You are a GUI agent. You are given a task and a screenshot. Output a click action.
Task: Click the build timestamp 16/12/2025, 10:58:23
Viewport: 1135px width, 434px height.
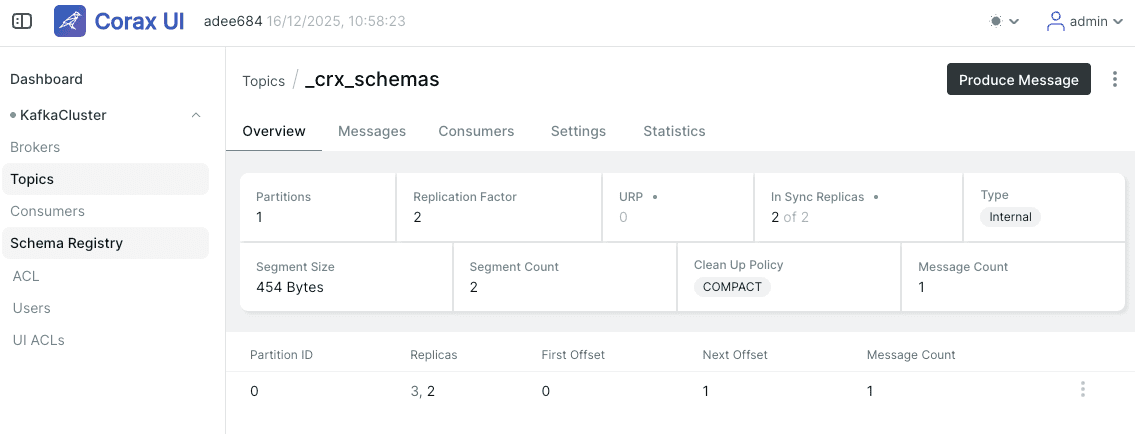pyautogui.click(x=336, y=22)
